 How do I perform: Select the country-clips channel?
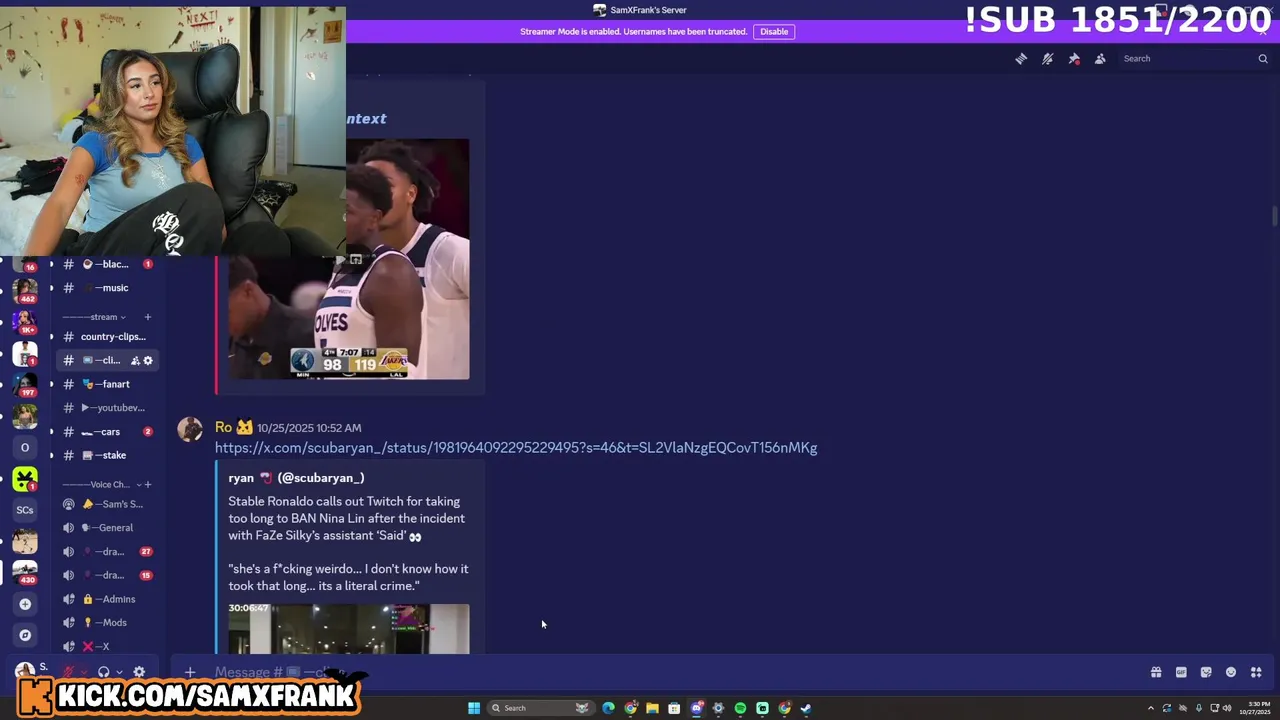click(x=106, y=337)
